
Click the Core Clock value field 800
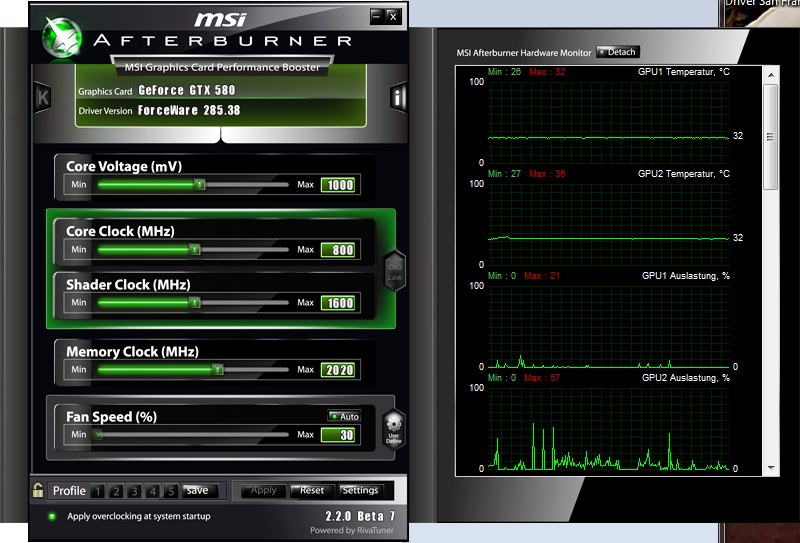(x=340, y=250)
